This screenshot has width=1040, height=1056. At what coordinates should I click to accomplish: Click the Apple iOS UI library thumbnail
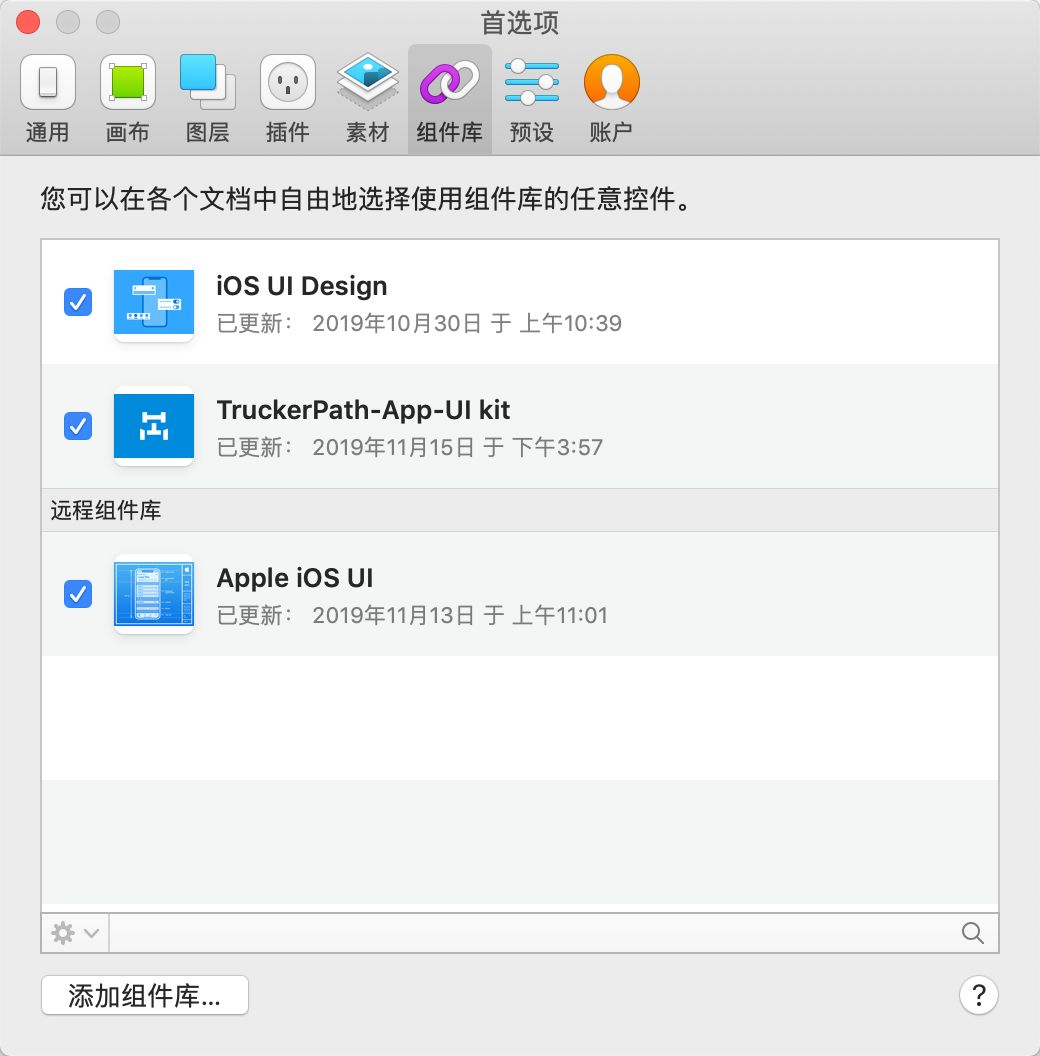tap(154, 595)
